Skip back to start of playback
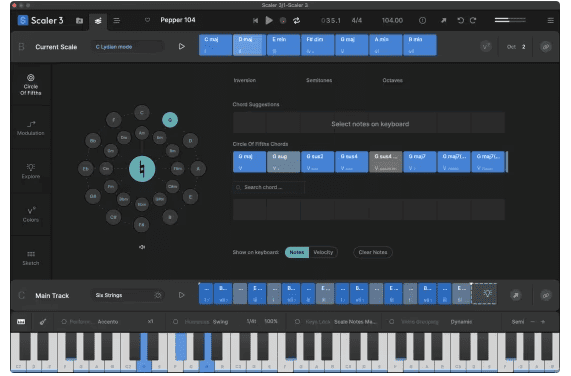Image resolution: width=571 pixels, height=376 pixels. 255,21
